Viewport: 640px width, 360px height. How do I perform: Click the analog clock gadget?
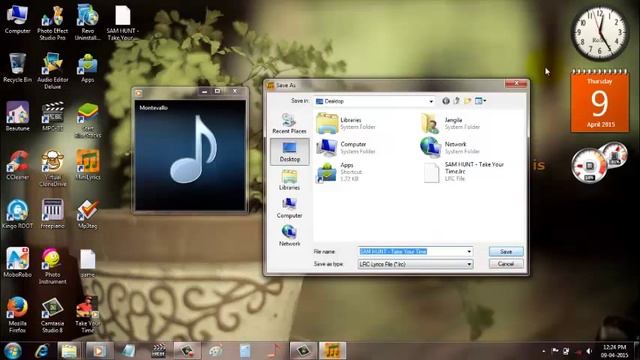pyautogui.click(x=600, y=33)
